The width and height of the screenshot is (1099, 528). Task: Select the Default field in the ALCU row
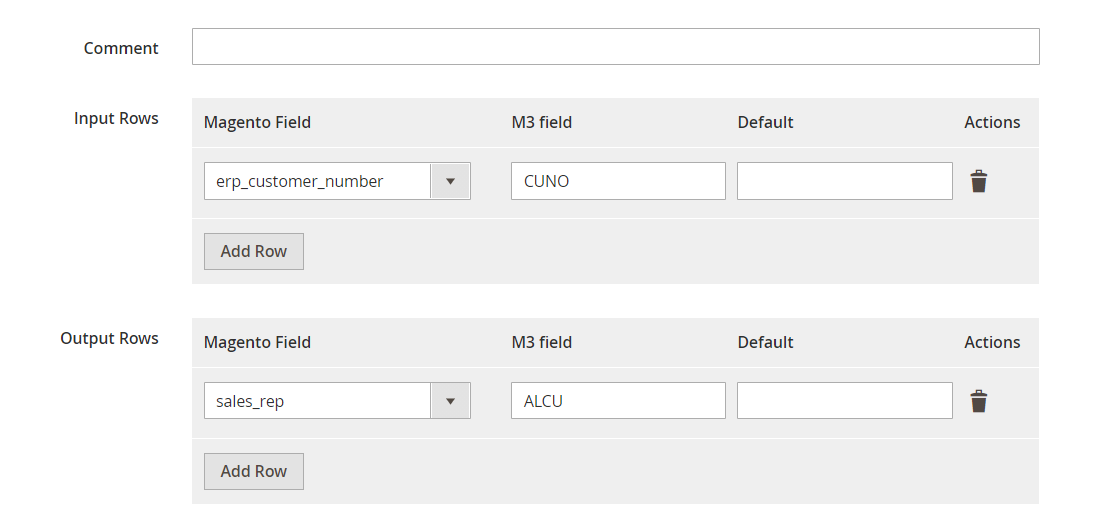[845, 401]
